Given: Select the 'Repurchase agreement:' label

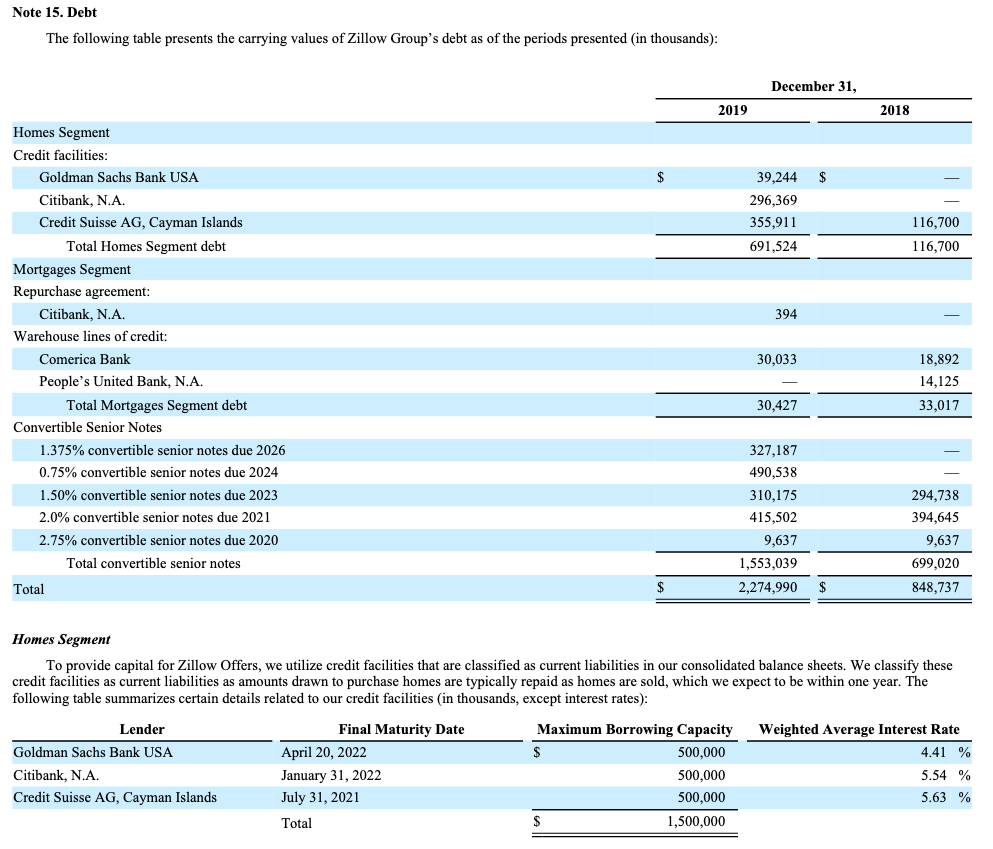Looking at the screenshot, I should [82, 292].
